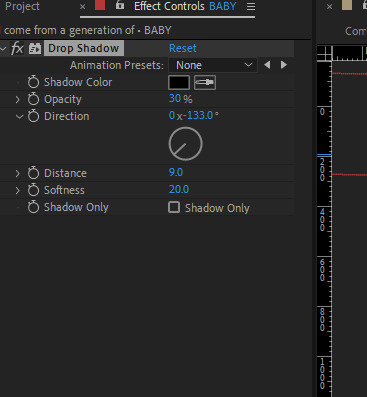
Task: Click Direction revolutions value 0
Action: tap(172, 115)
